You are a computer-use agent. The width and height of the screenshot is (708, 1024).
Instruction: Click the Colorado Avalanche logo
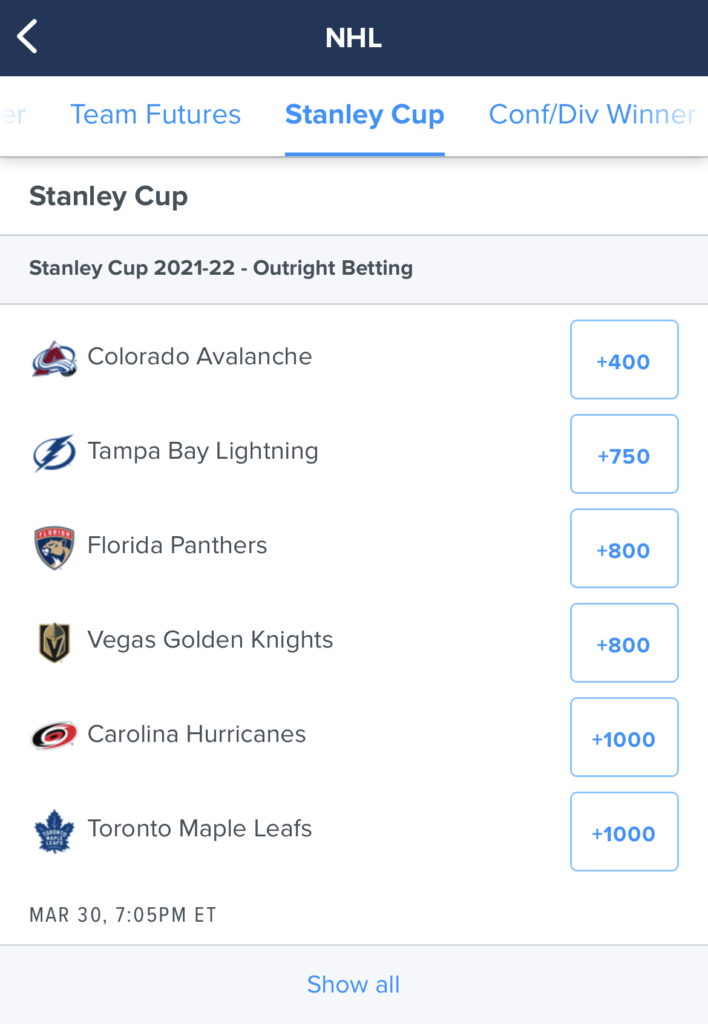pyautogui.click(x=54, y=359)
